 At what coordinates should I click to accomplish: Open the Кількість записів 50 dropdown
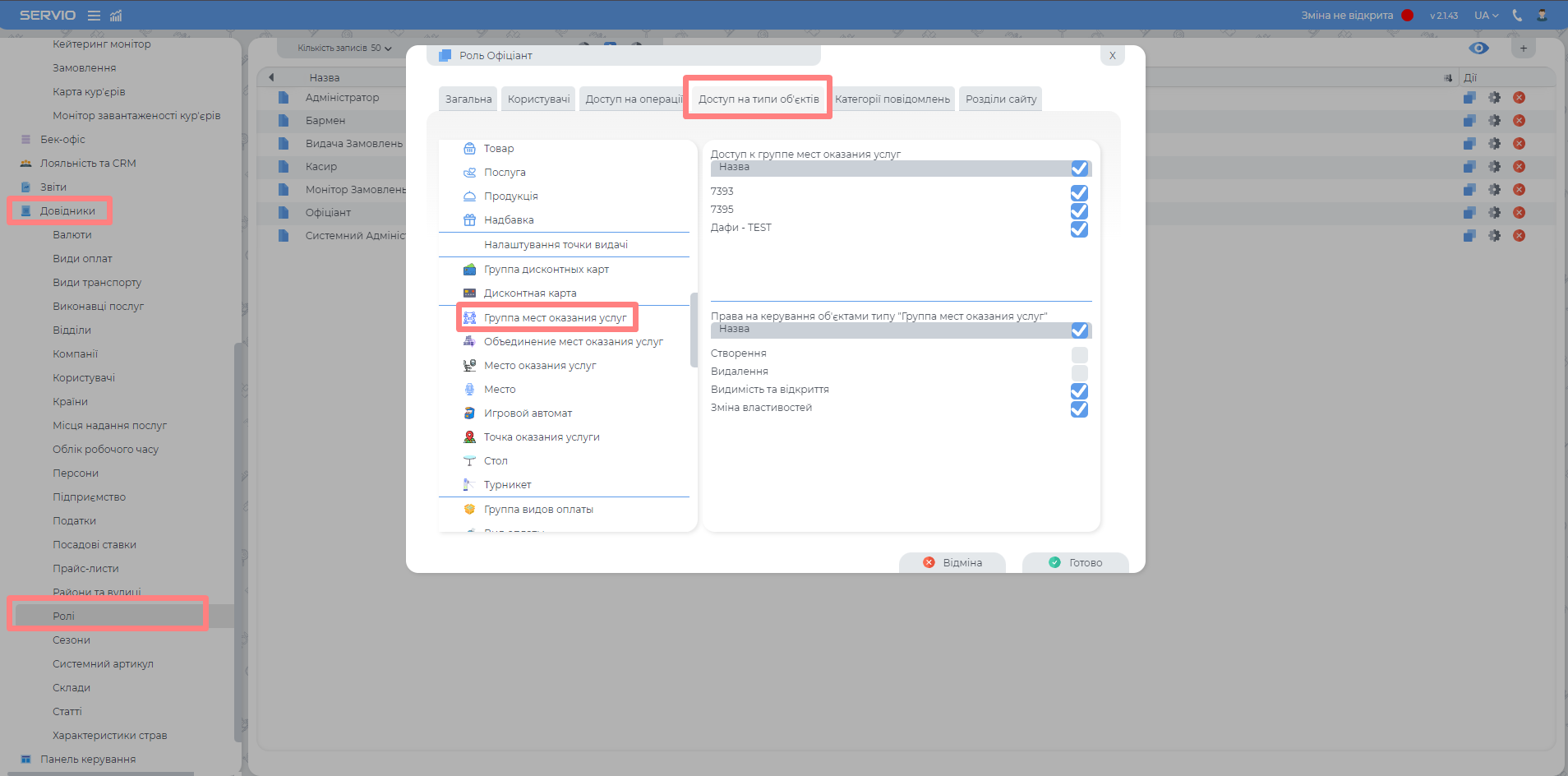pos(344,48)
